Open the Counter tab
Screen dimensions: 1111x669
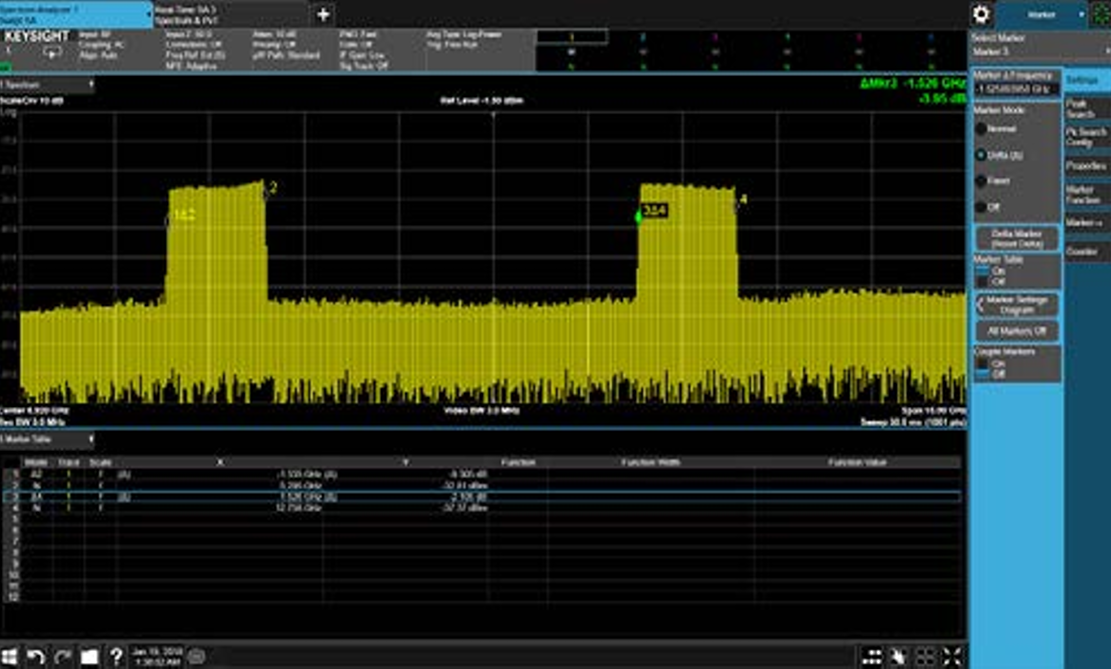click(1087, 252)
